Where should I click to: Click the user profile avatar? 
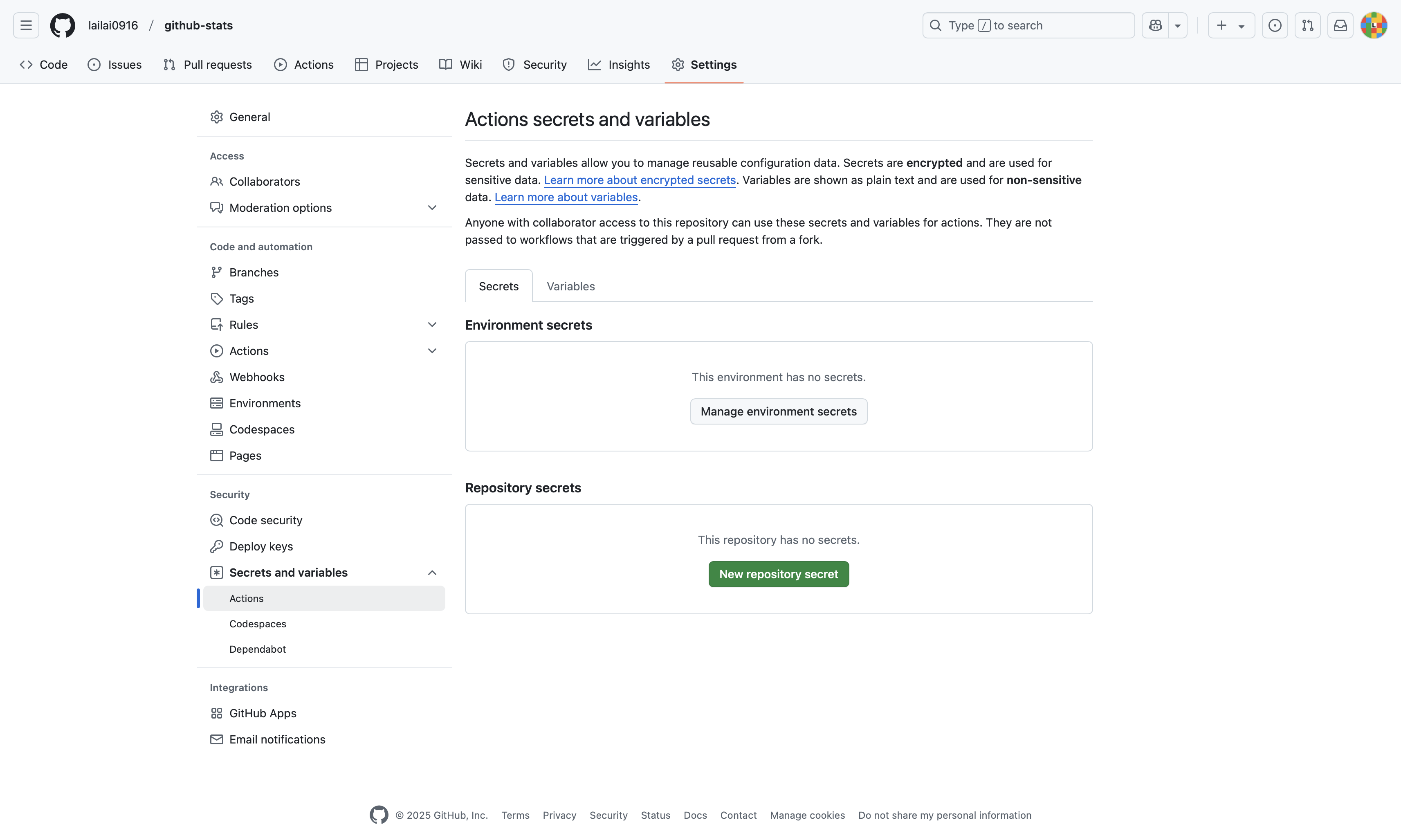click(x=1373, y=25)
